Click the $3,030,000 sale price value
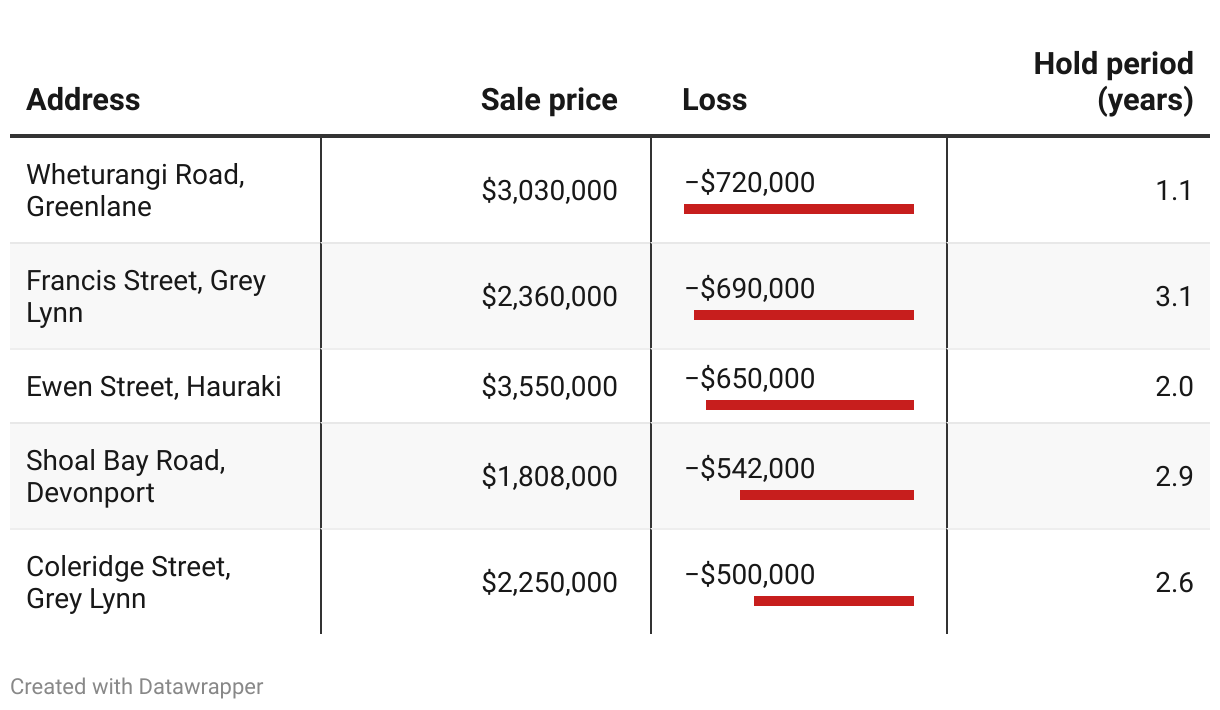This screenshot has width=1220, height=710. coord(549,190)
